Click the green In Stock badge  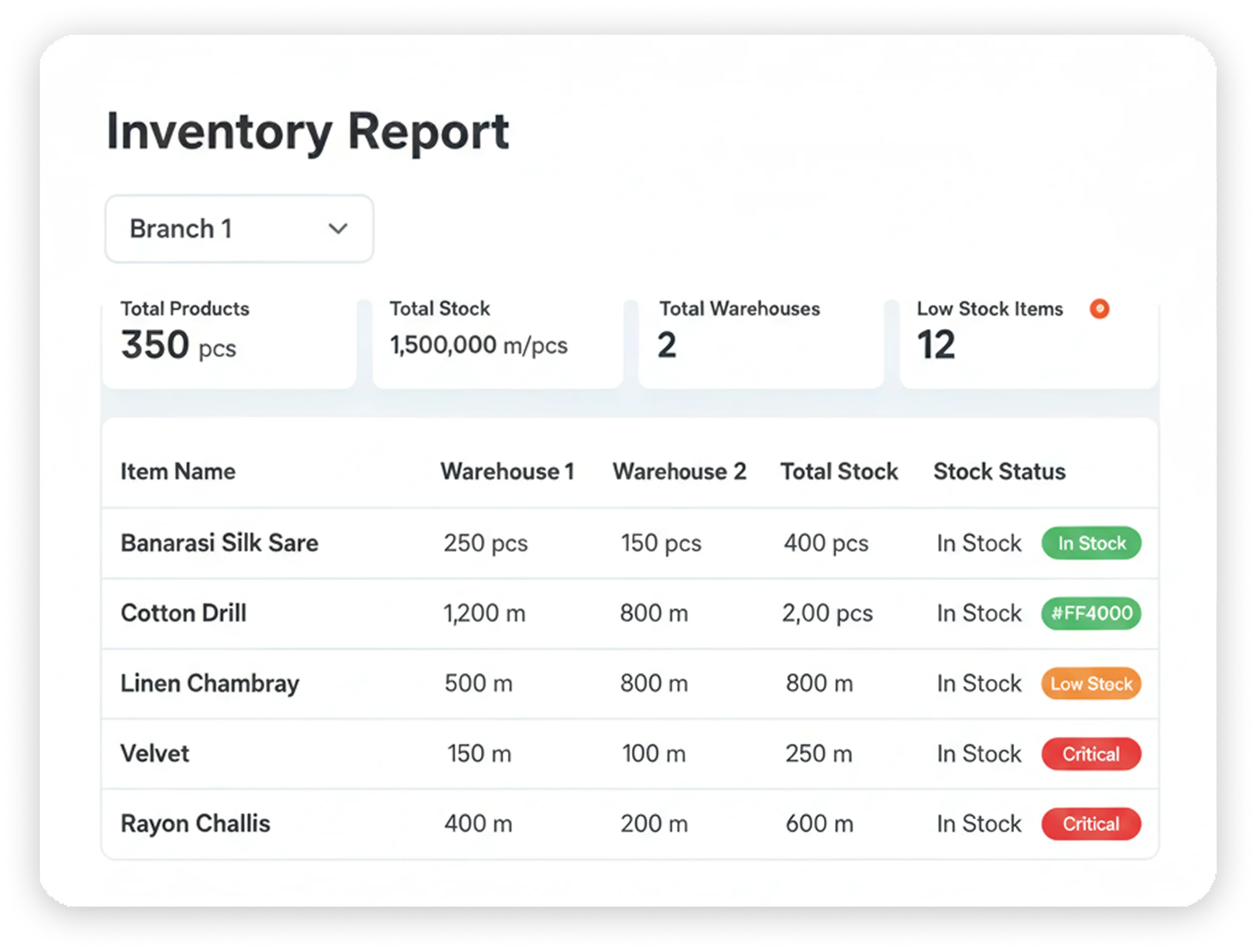coord(1091,543)
